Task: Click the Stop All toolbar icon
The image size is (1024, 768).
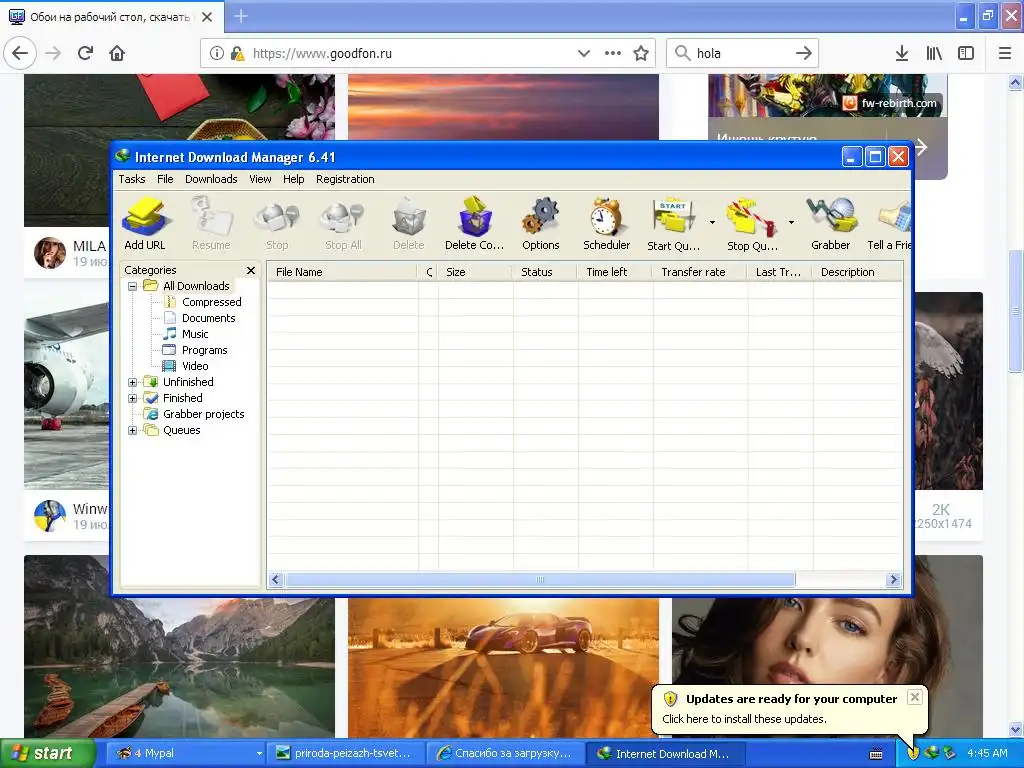Action: click(343, 224)
